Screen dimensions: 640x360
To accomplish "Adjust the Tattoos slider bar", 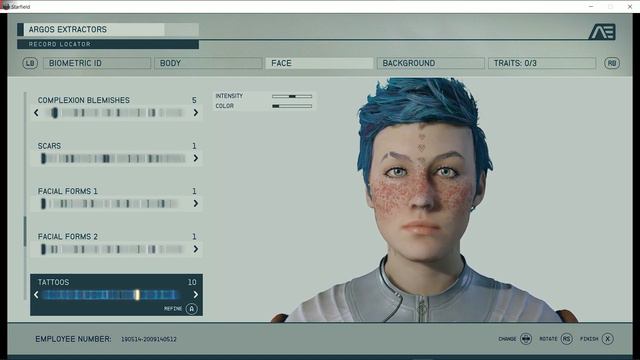I will [111, 295].
